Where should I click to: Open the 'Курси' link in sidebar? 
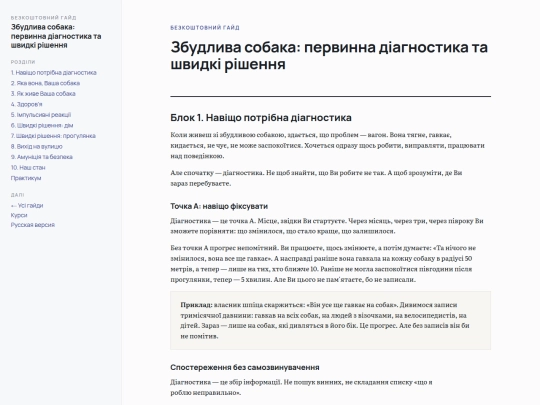coord(19,215)
